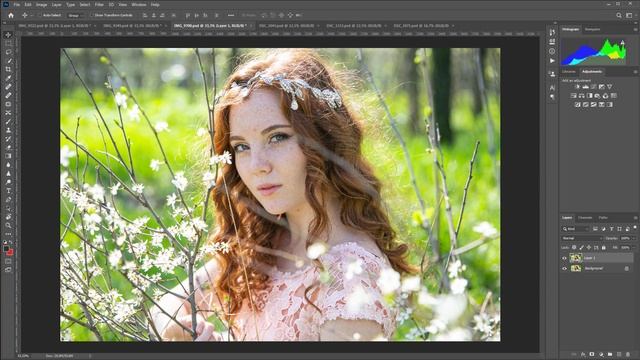640x360 pixels.
Task: Toggle visibility of Background layer
Action: tap(564, 269)
